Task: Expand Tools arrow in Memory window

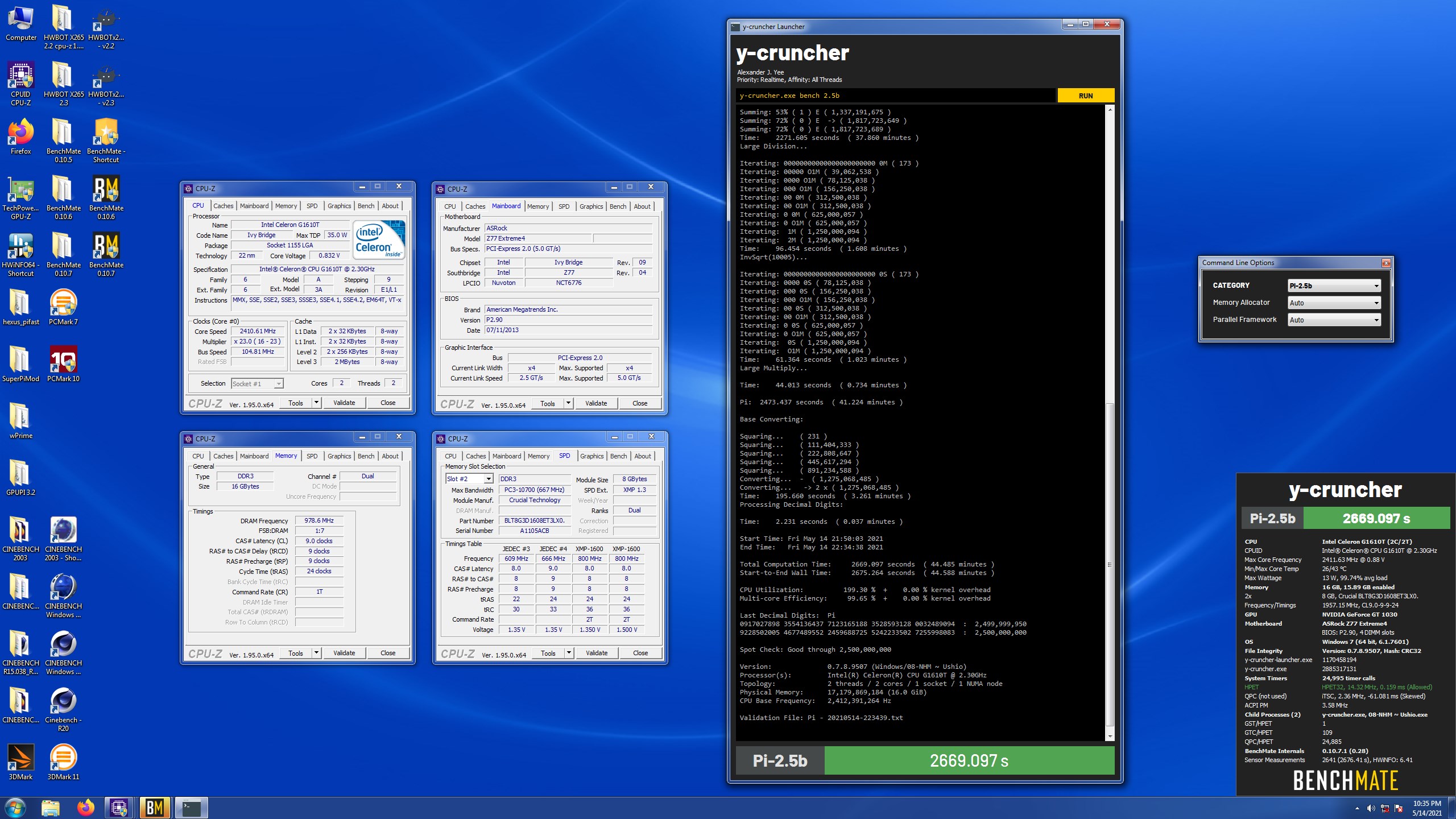Action: tap(317, 653)
